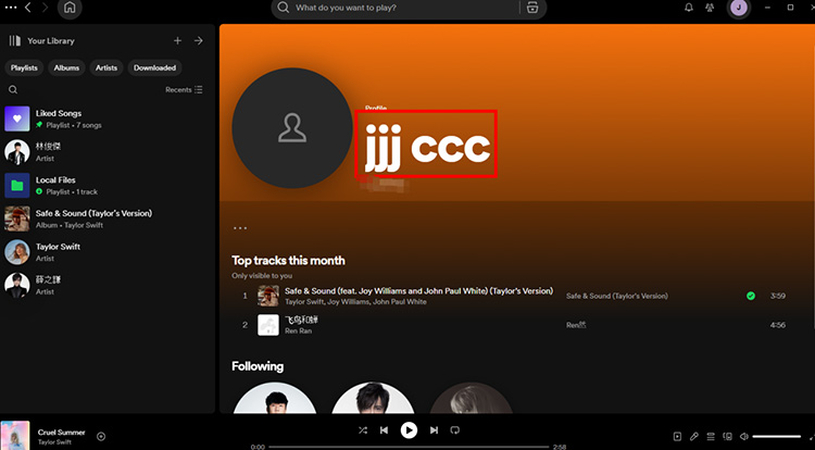Open the play queue

tap(711, 436)
